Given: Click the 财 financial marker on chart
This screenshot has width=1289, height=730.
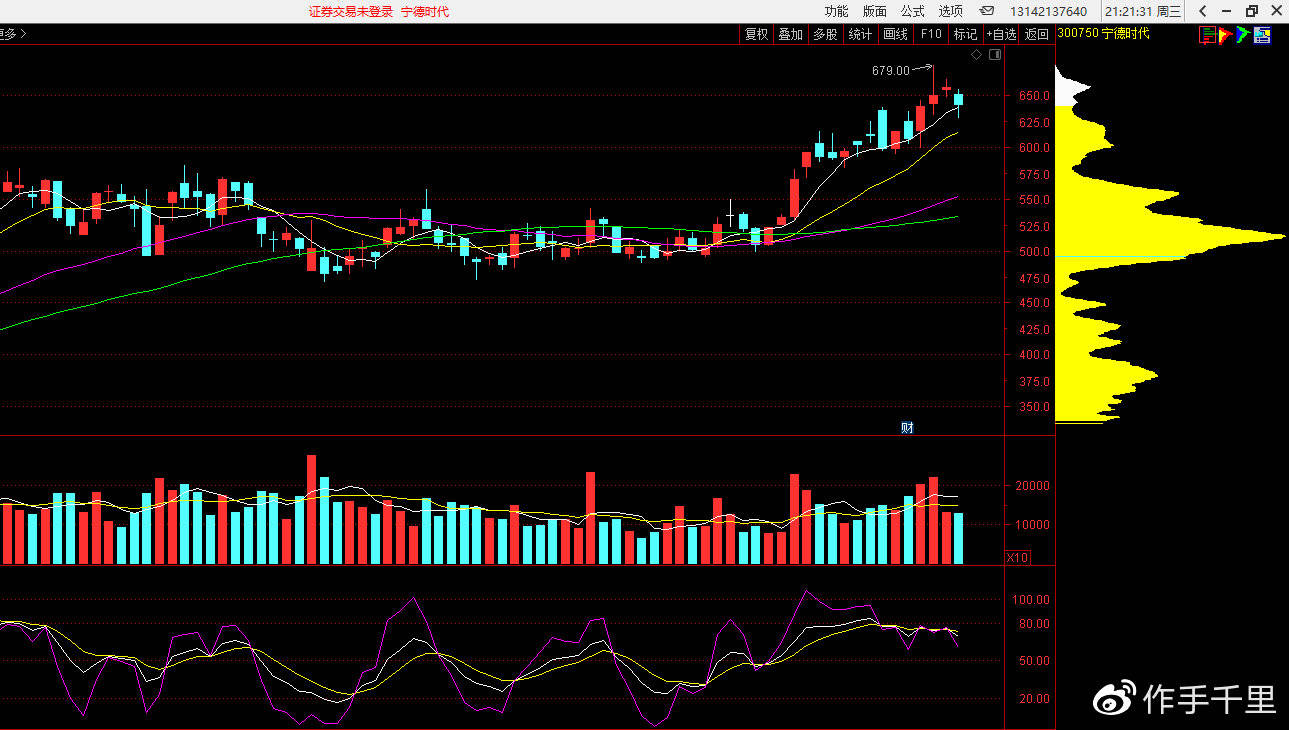Looking at the screenshot, I should [x=907, y=428].
